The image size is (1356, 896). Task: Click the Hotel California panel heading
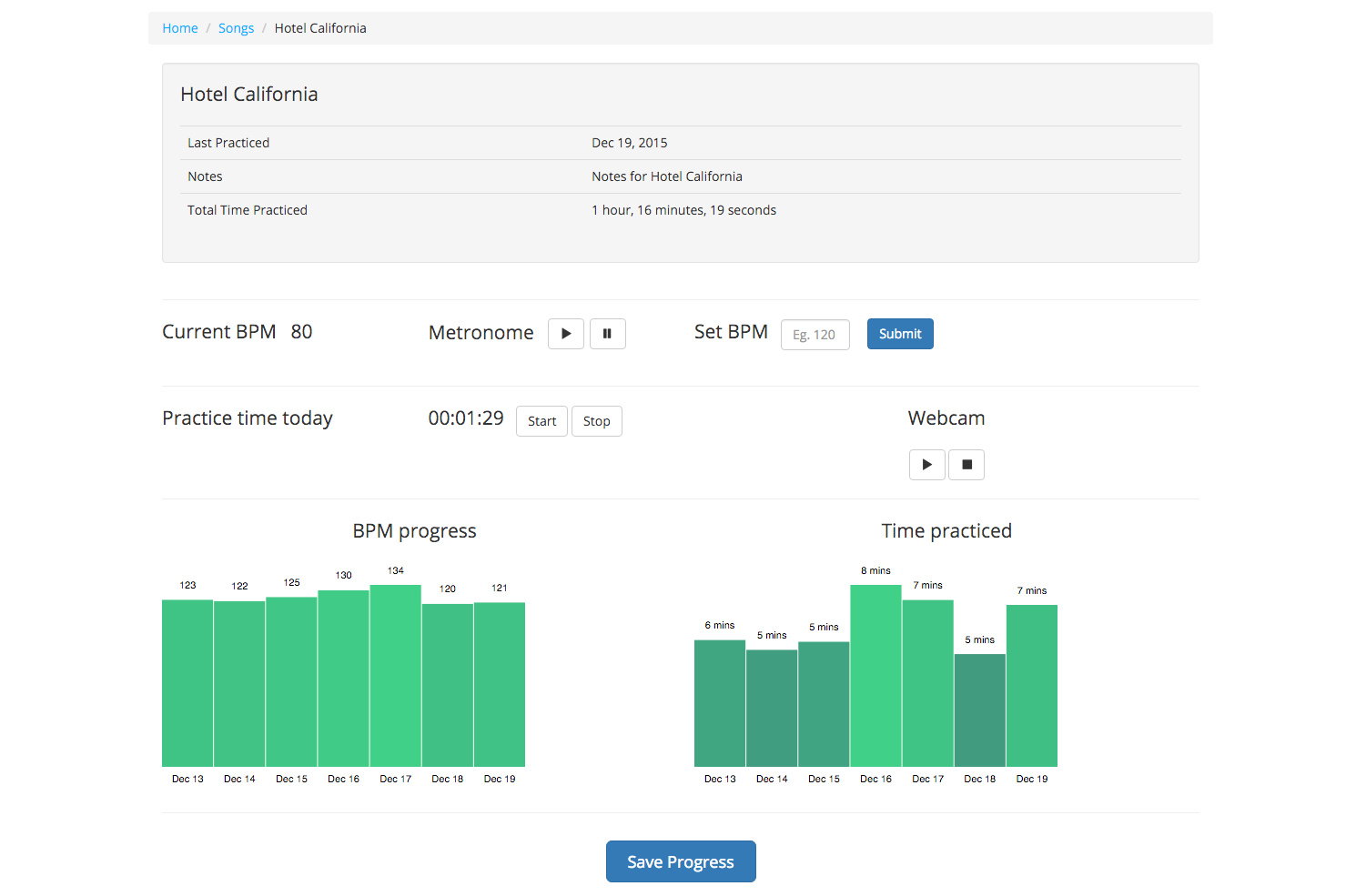249,95
